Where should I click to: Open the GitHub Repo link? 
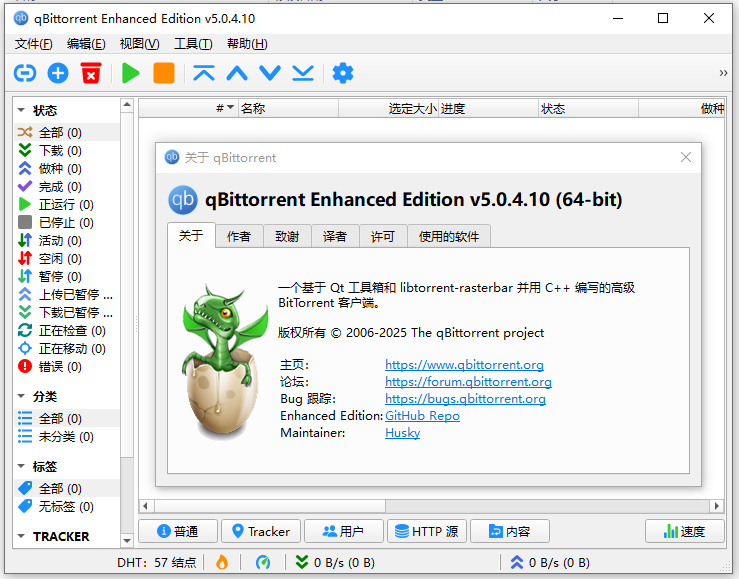tap(422, 416)
